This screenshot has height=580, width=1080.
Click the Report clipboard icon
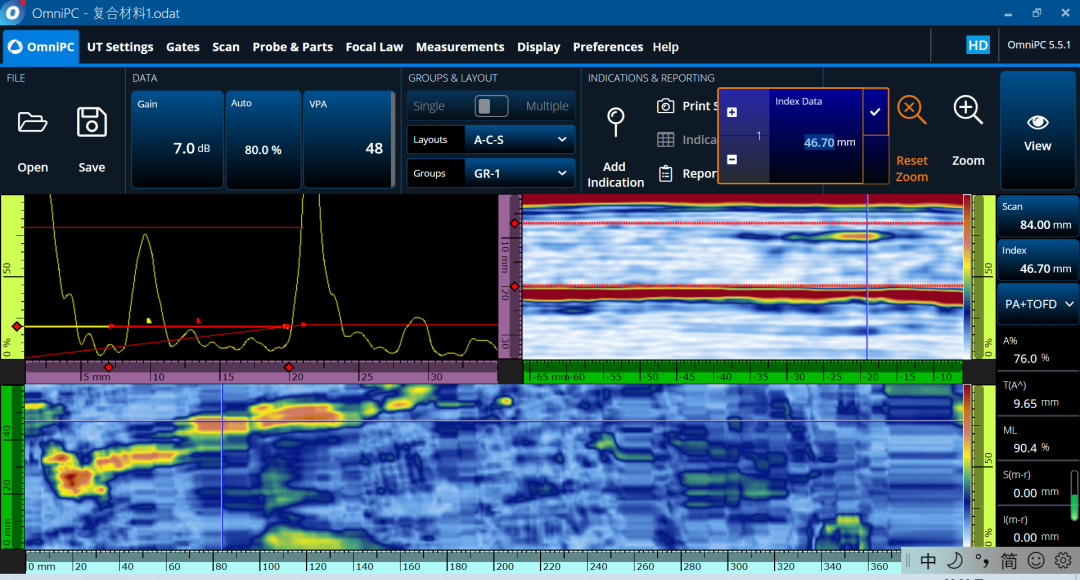point(665,174)
